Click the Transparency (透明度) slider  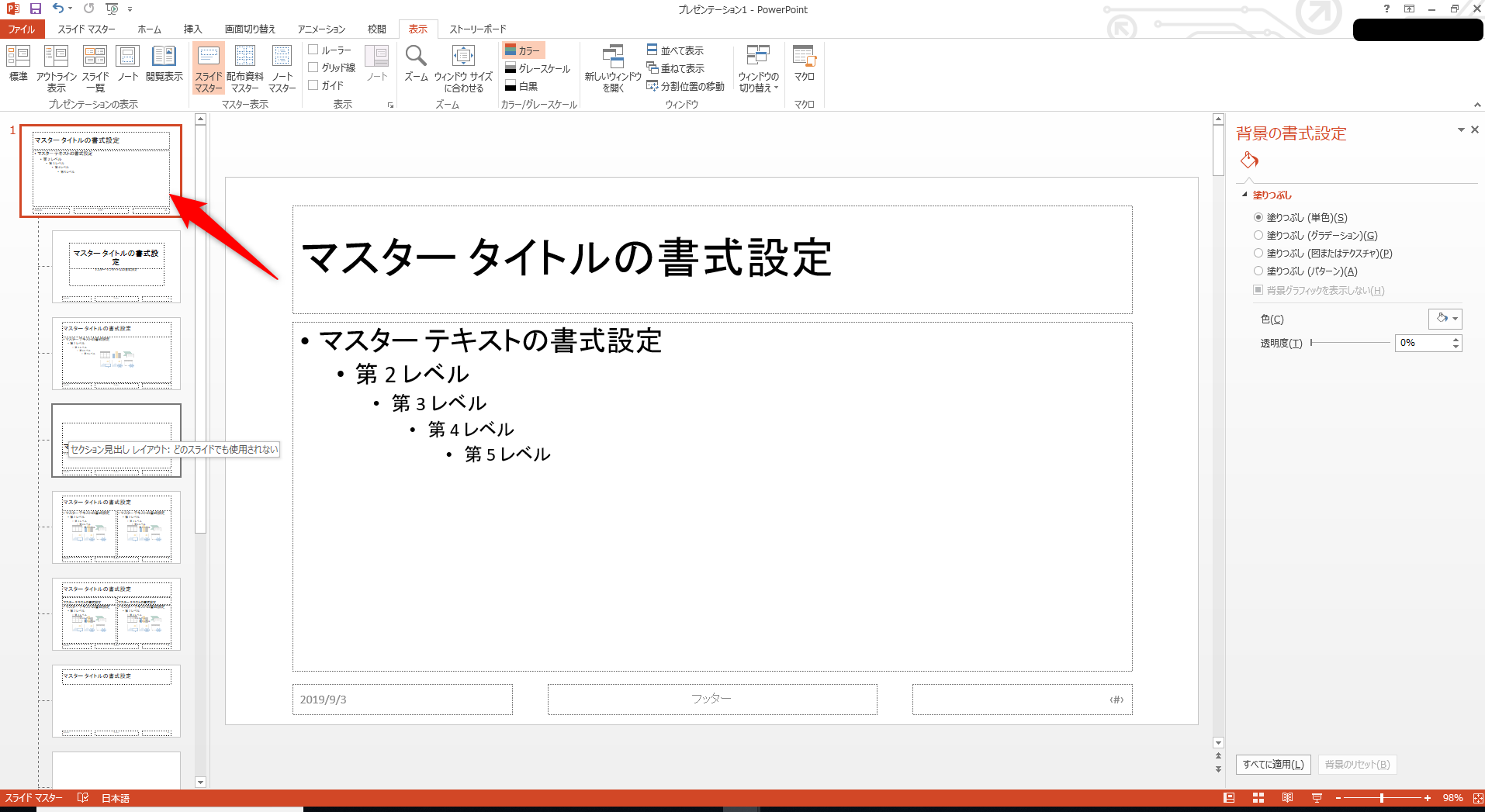click(1350, 343)
